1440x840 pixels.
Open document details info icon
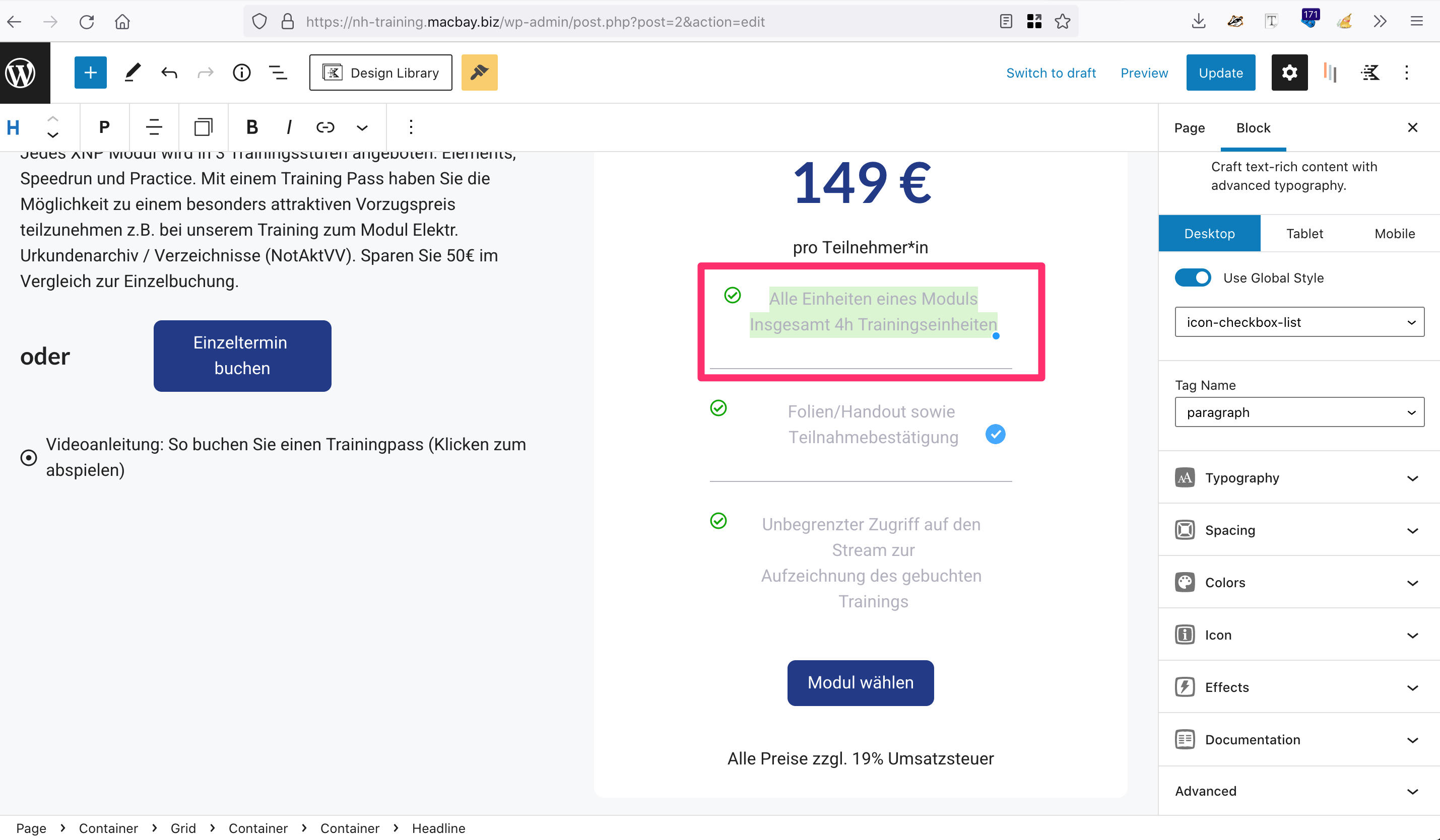[242, 73]
